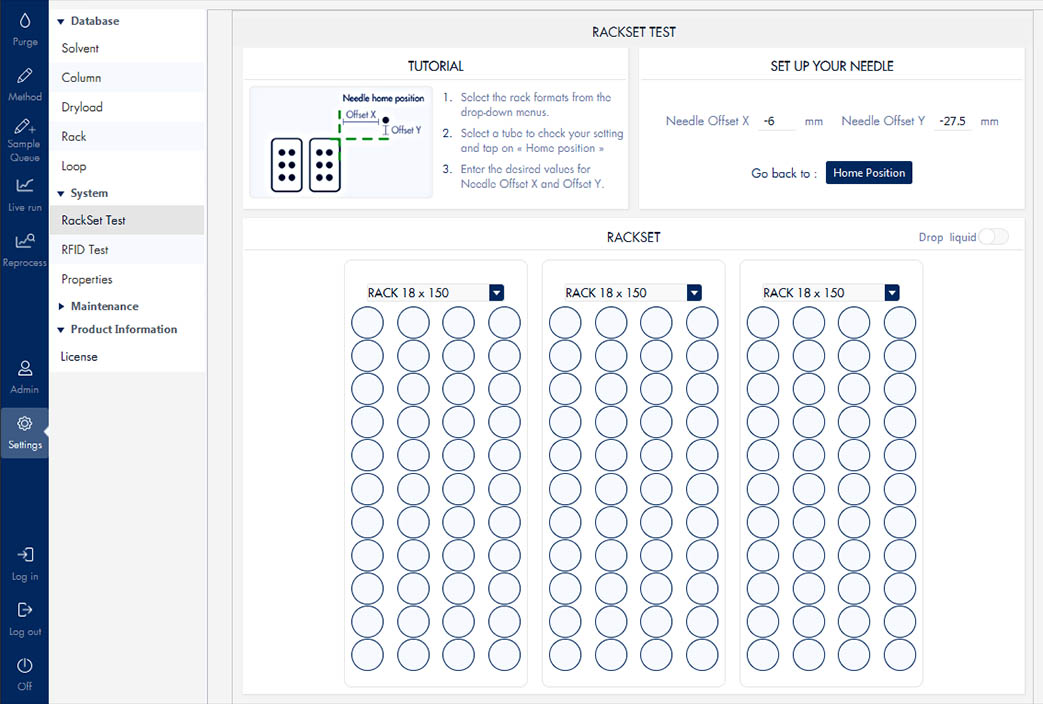Click the TUTORIAL heading

pyautogui.click(x=435, y=66)
